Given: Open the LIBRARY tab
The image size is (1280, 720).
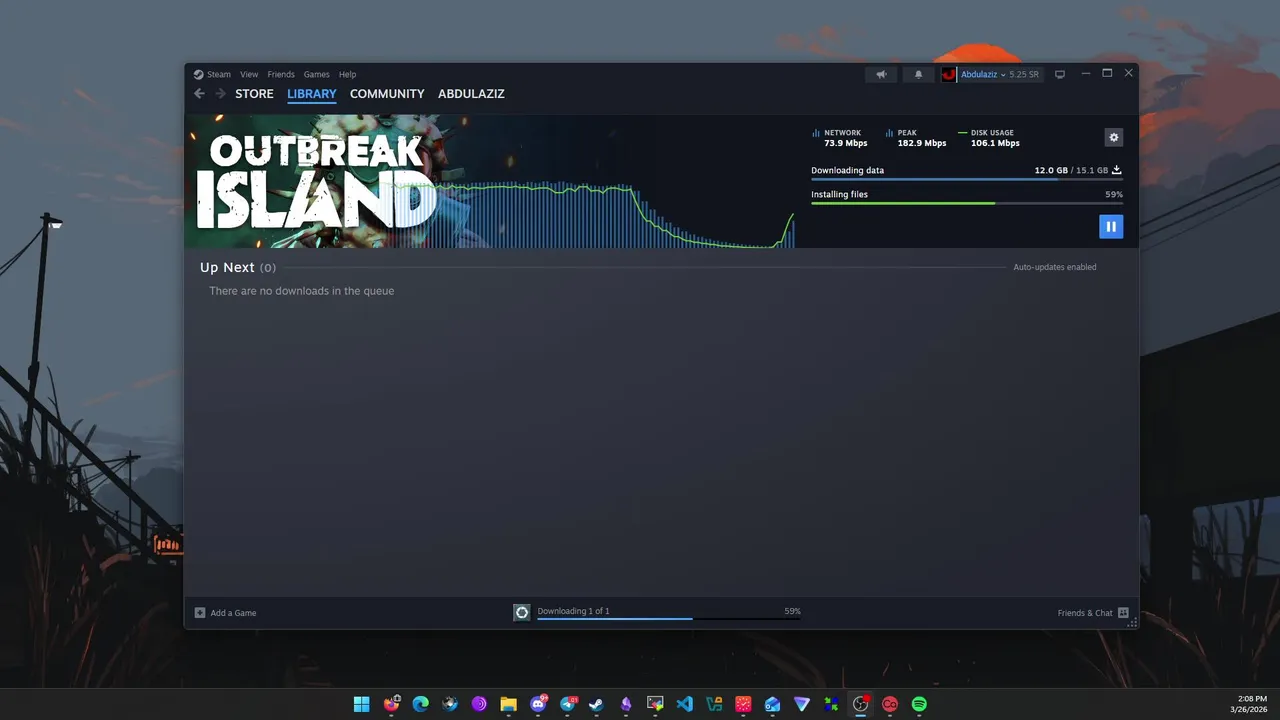Looking at the screenshot, I should [312, 93].
